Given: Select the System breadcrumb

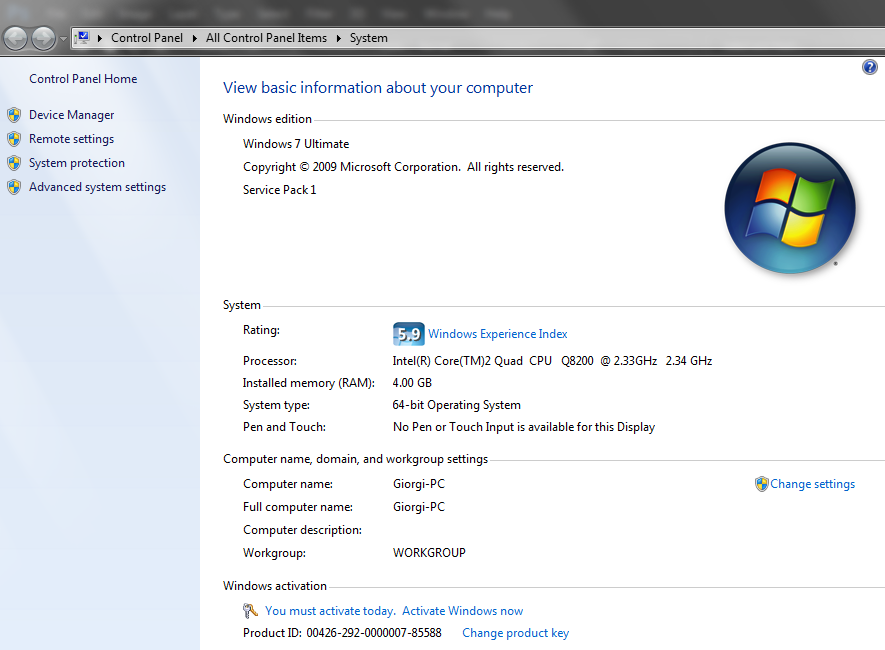Looking at the screenshot, I should 369,38.
